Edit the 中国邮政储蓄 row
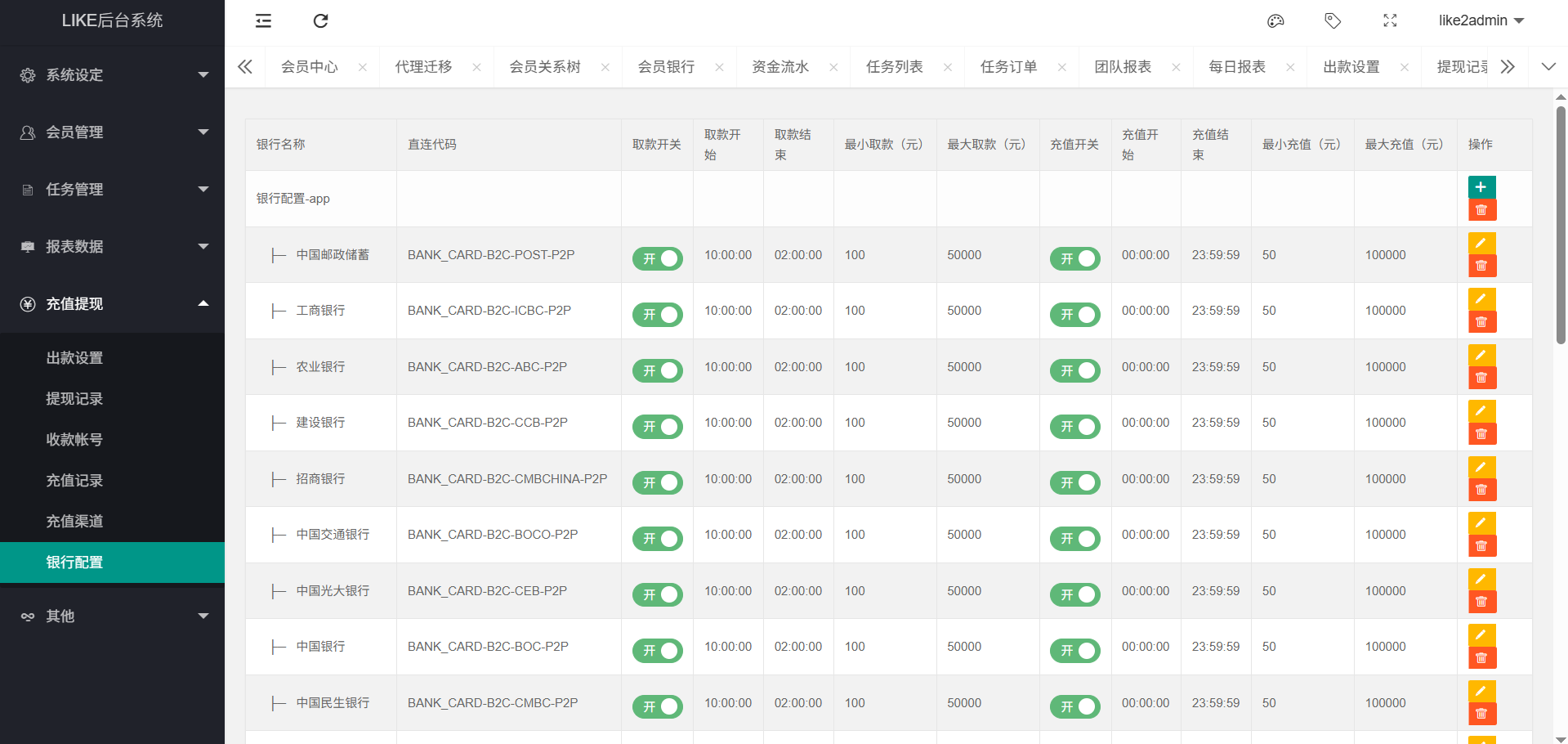The image size is (1568, 744). coord(1481,244)
